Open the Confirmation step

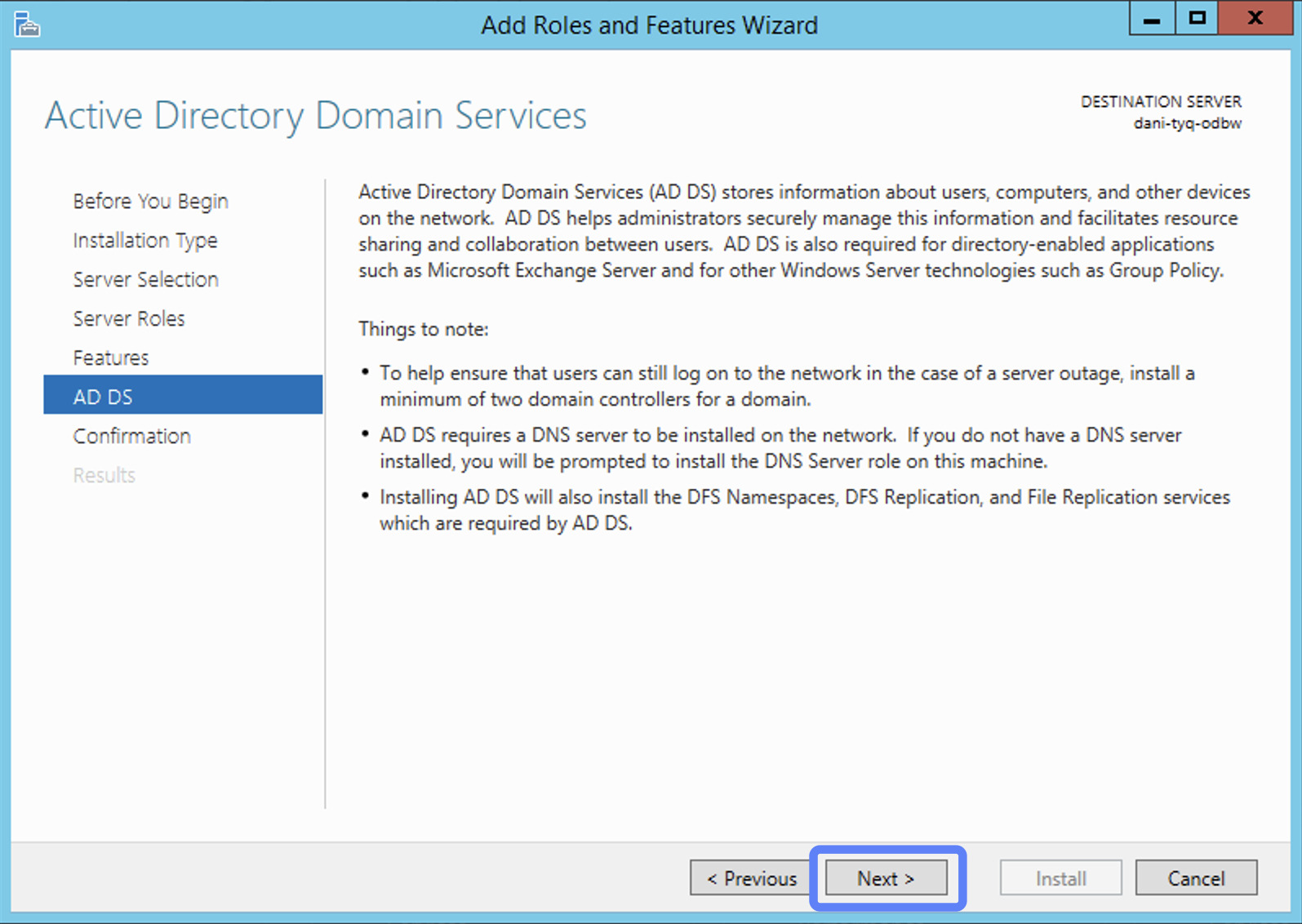[x=131, y=436]
